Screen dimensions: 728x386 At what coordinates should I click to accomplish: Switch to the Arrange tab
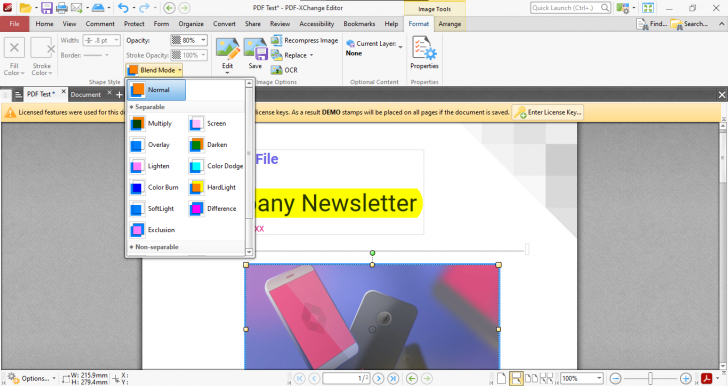tap(449, 24)
